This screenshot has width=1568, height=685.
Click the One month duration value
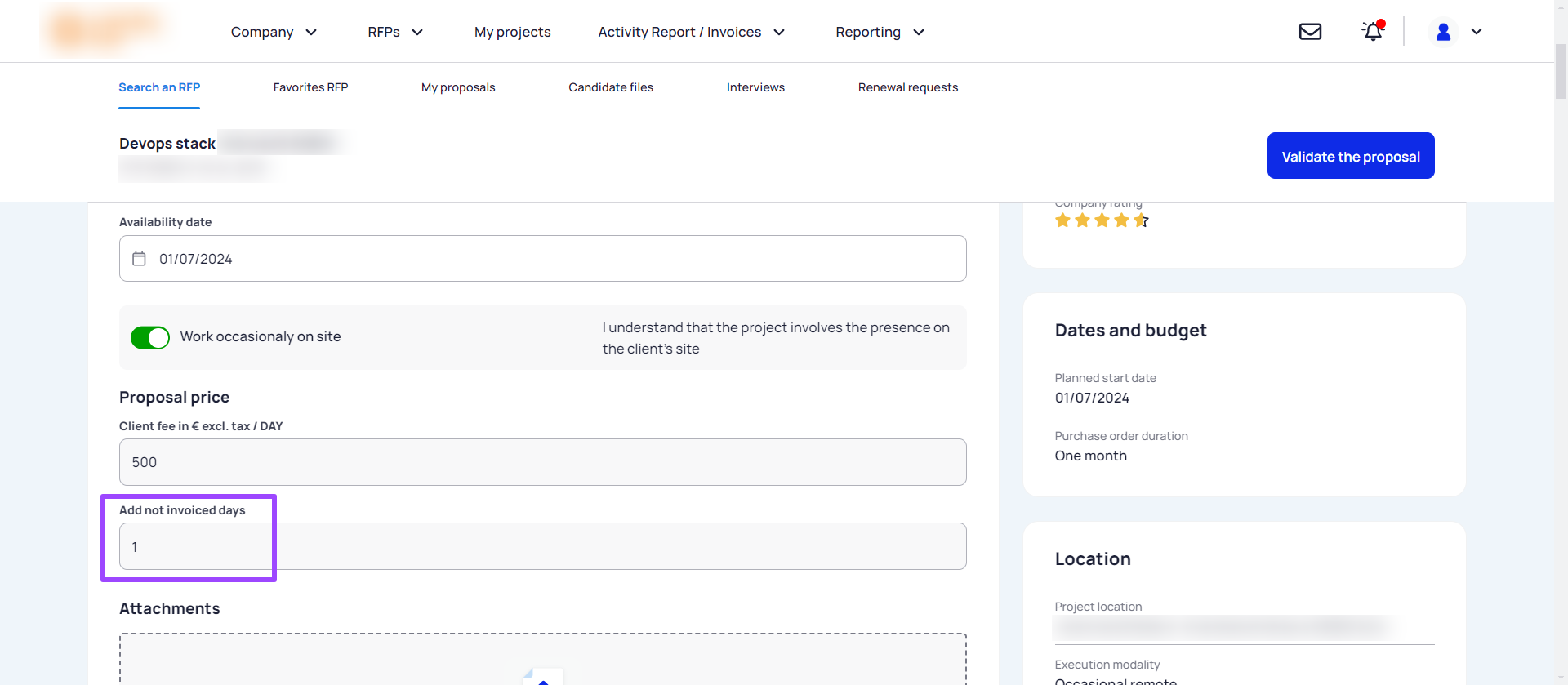point(1090,456)
